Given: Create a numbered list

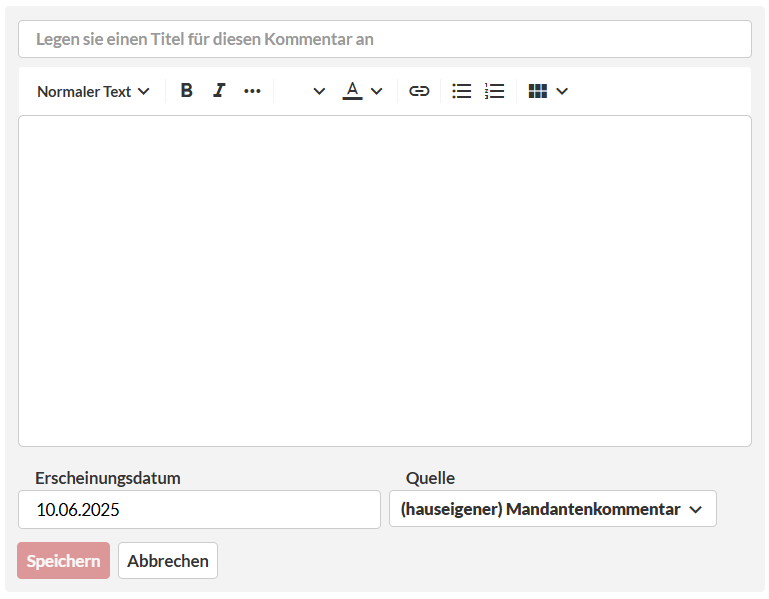Looking at the screenshot, I should [x=494, y=91].
